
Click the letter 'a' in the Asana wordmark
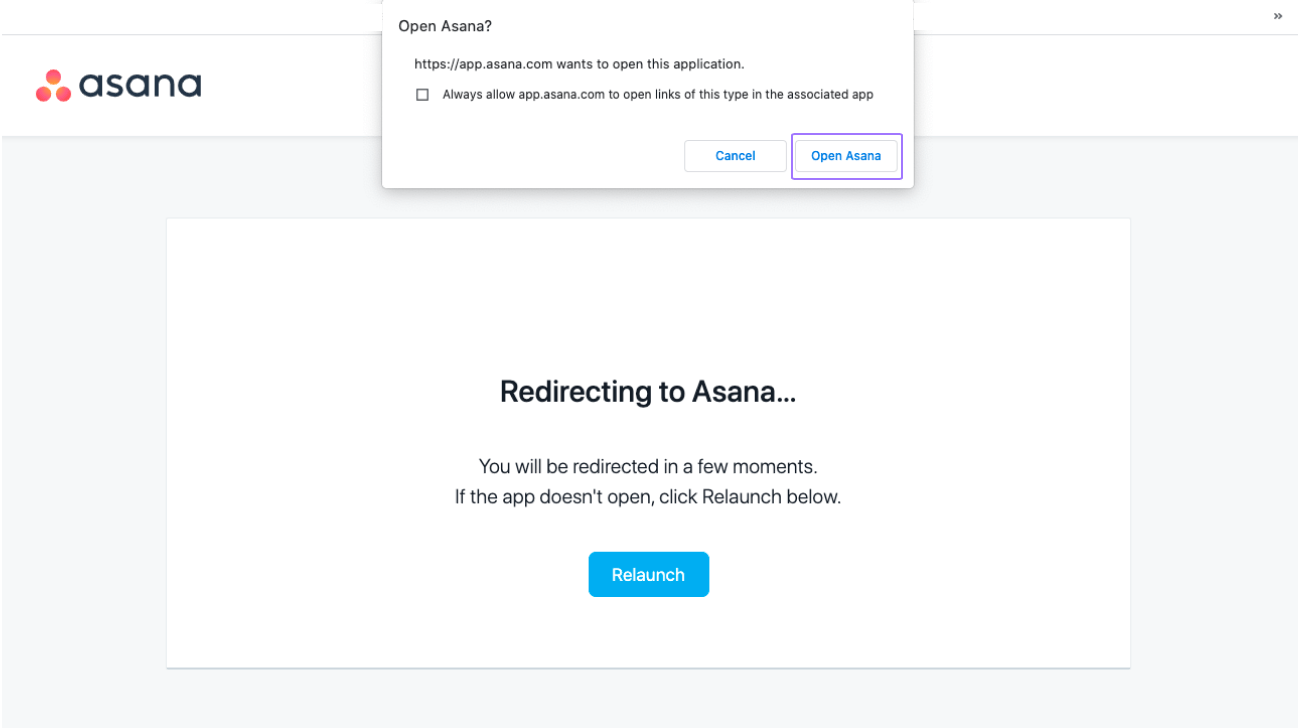tap(92, 85)
